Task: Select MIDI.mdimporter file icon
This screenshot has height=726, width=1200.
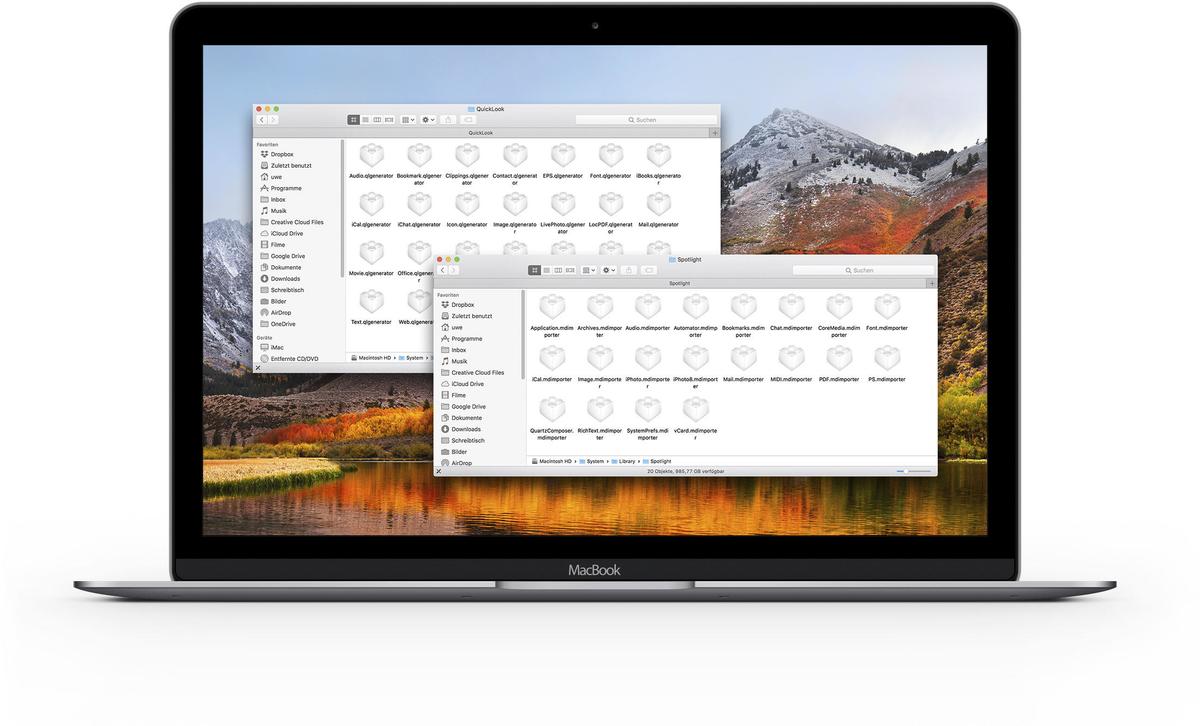Action: tap(792, 358)
